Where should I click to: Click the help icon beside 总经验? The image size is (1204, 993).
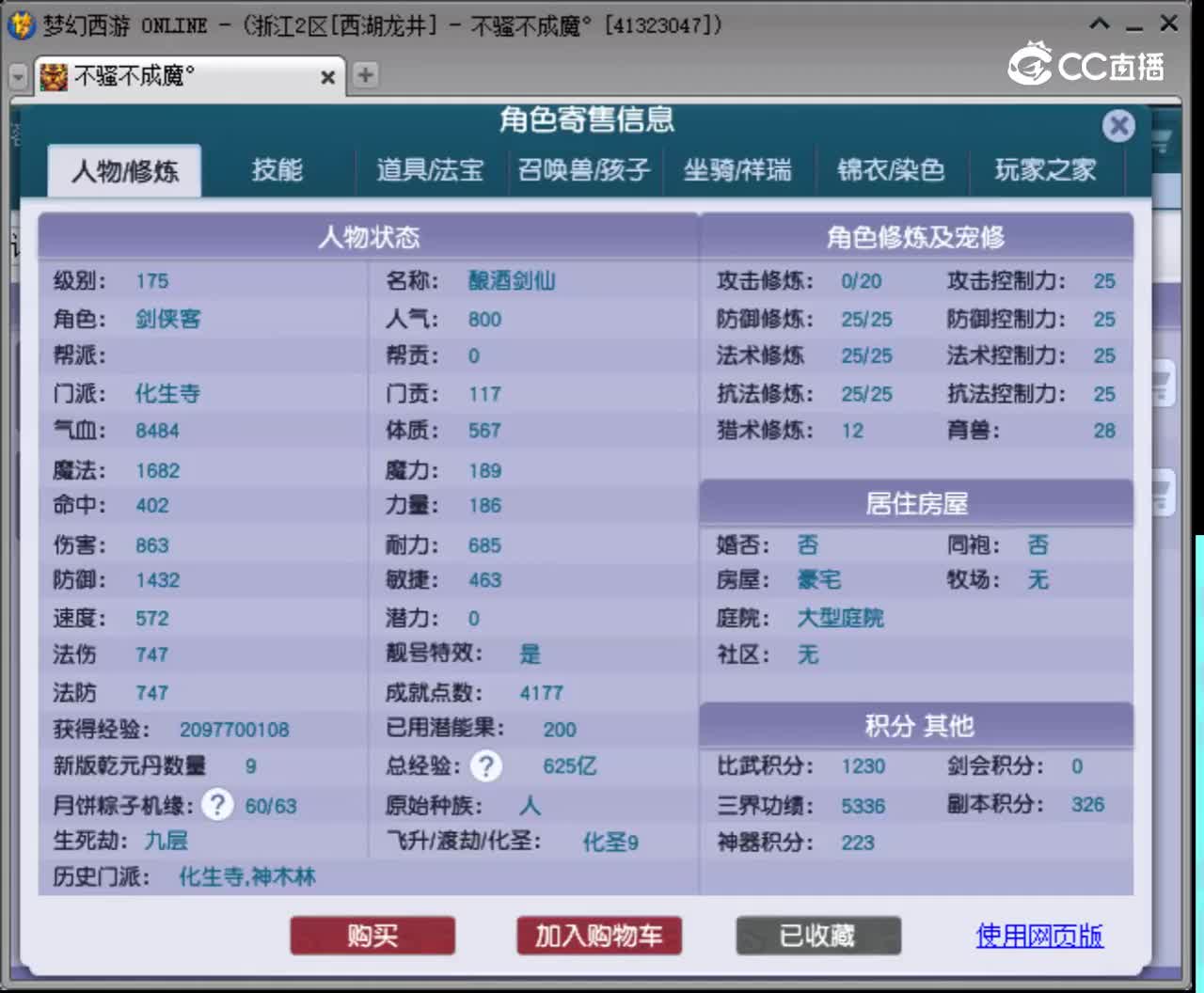[486, 766]
